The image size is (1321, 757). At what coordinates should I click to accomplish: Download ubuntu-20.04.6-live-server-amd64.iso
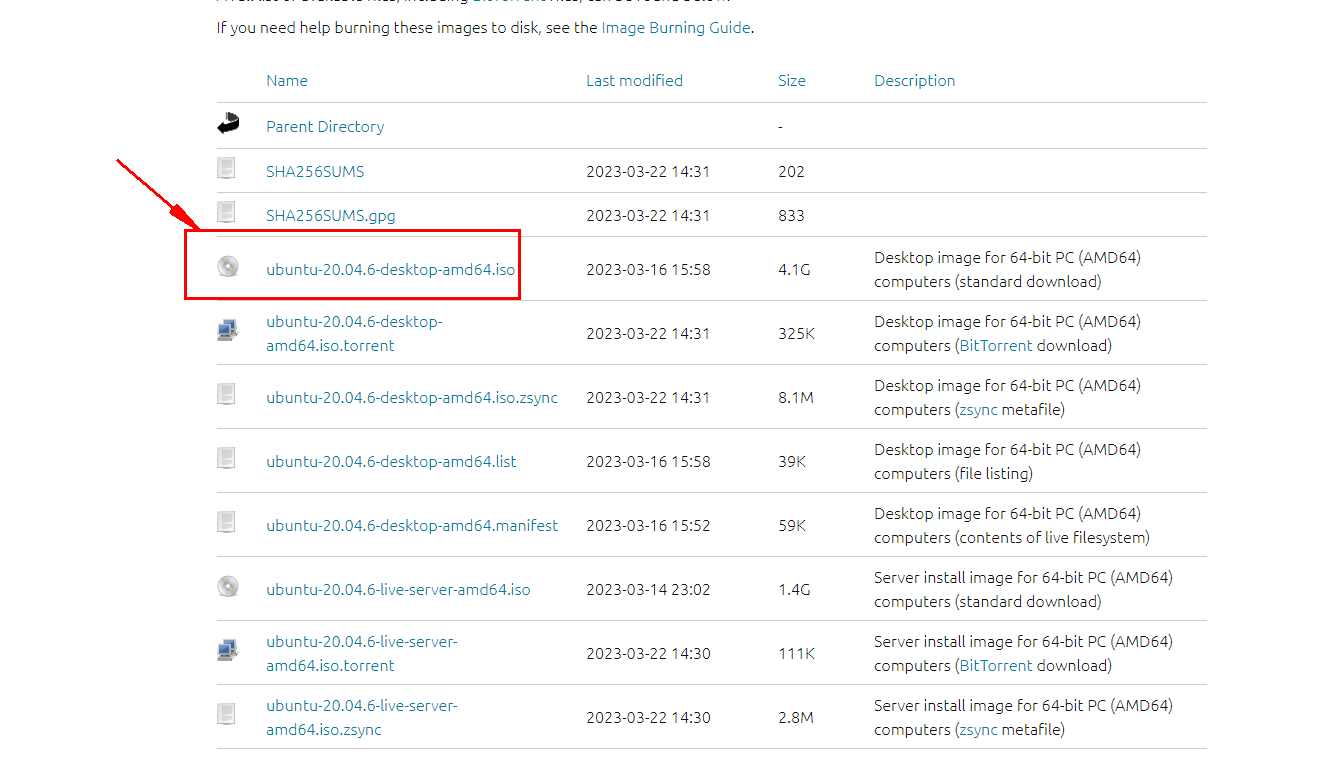pos(398,589)
